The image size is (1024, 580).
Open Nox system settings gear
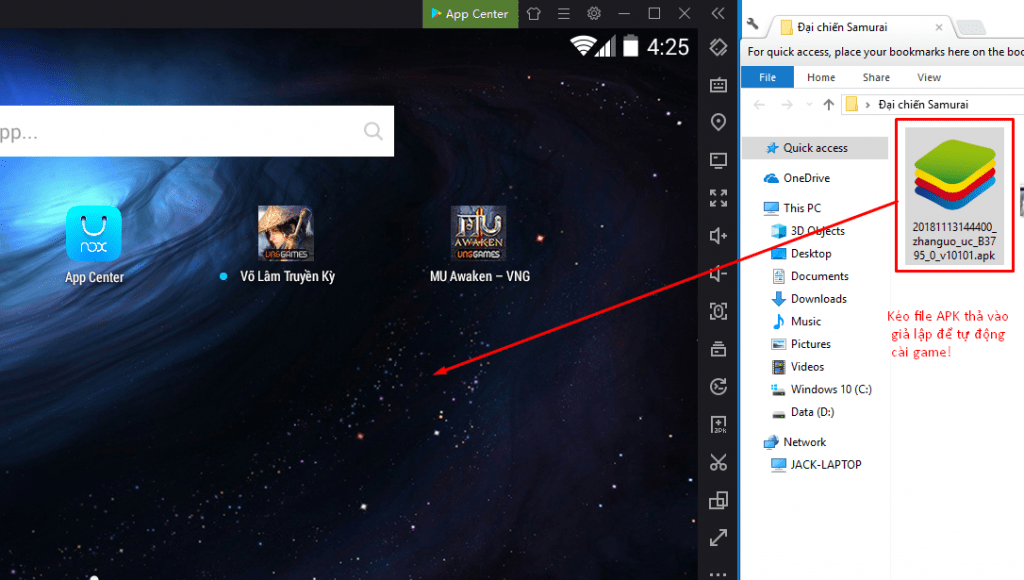coord(594,14)
